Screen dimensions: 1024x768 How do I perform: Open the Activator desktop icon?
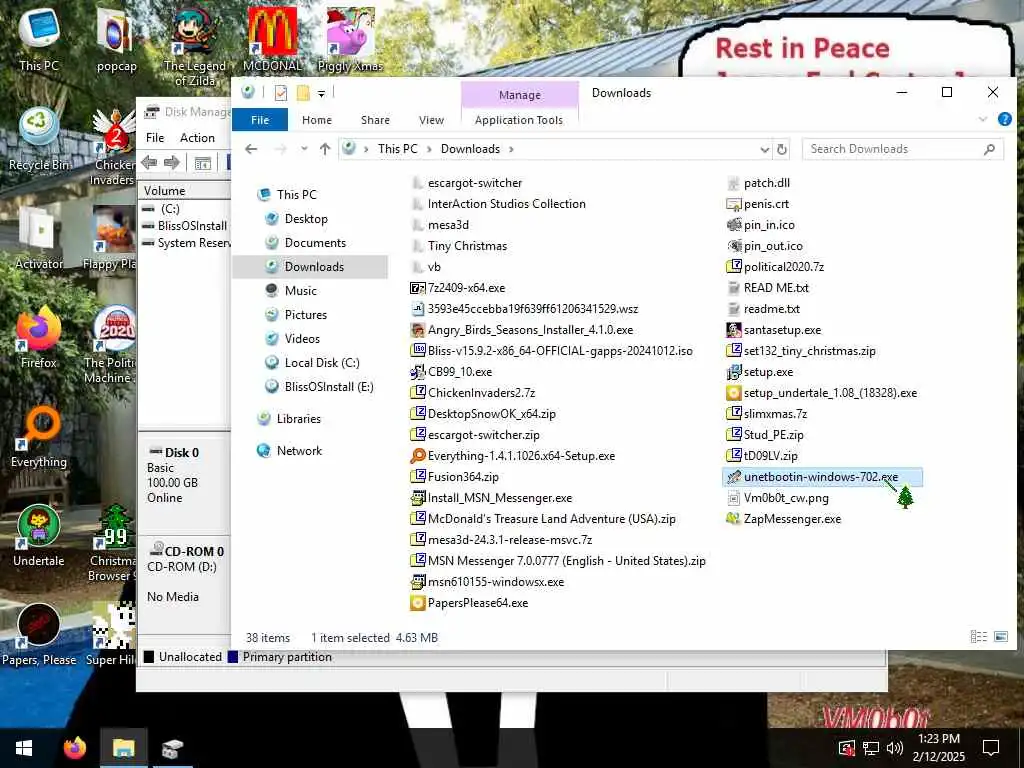coord(39,238)
